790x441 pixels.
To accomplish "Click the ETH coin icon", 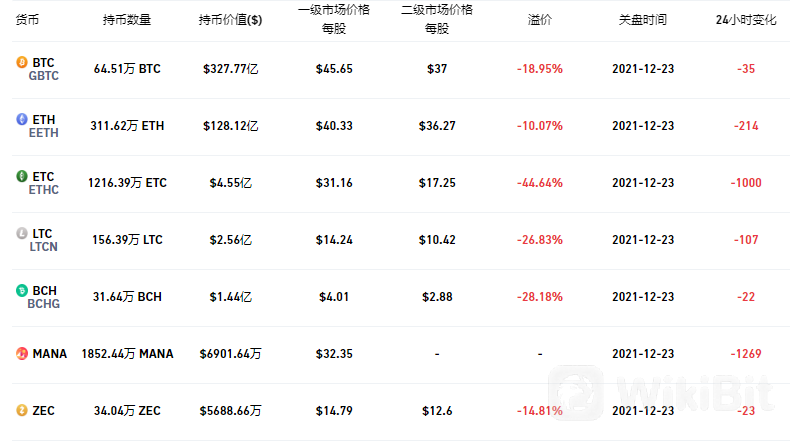I will (x=21, y=119).
